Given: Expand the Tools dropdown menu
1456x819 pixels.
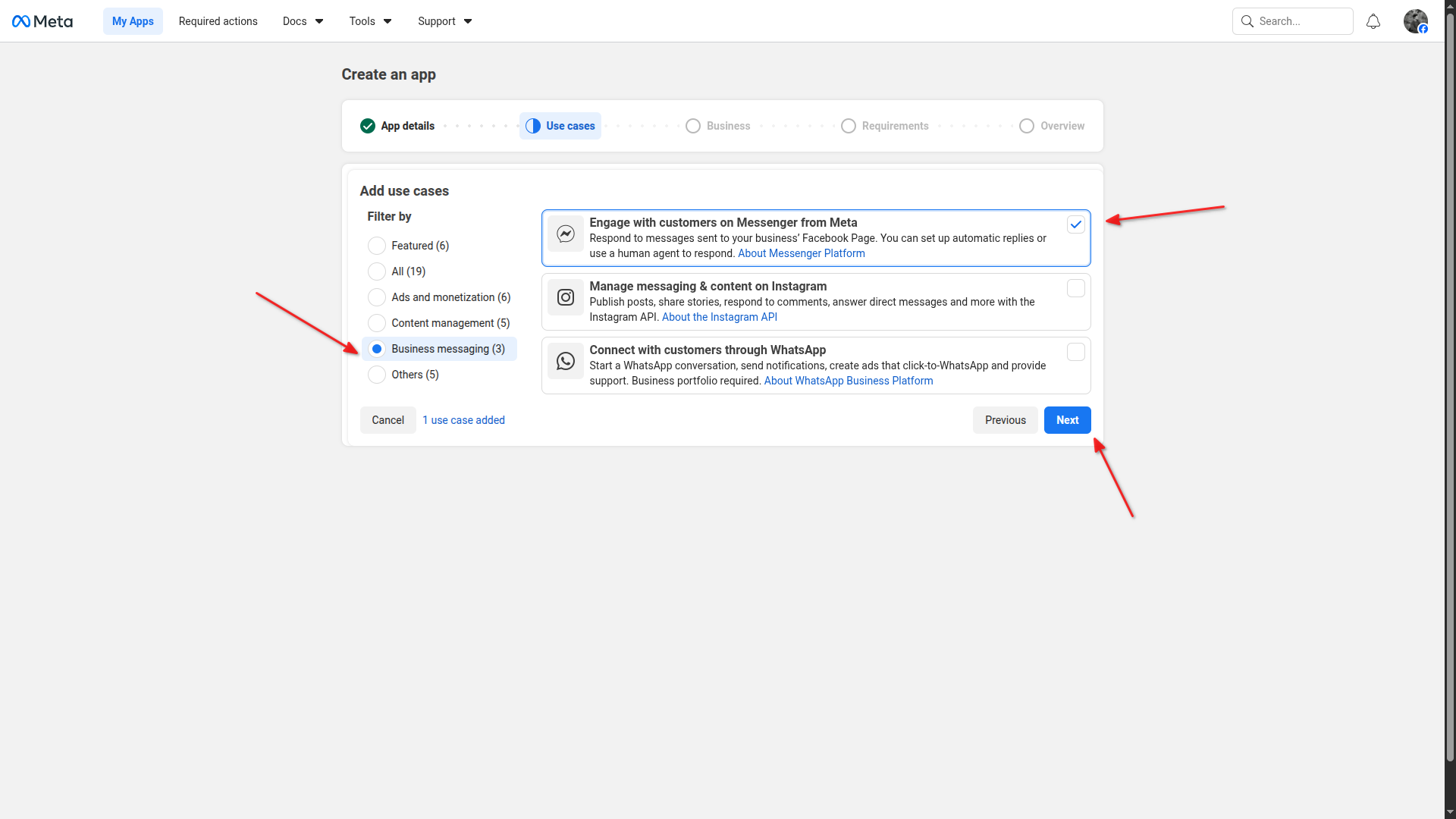Looking at the screenshot, I should coord(370,21).
